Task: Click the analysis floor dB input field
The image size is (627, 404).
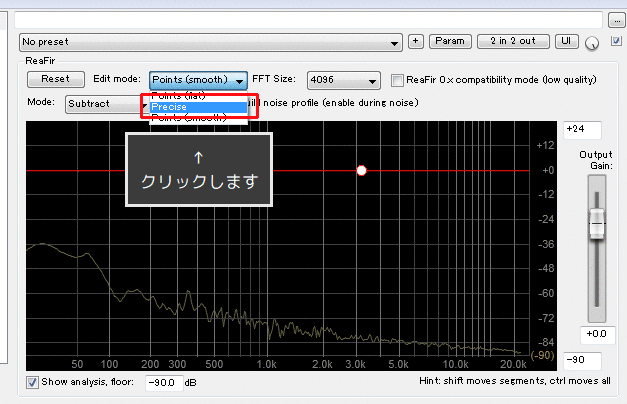Action: [x=161, y=383]
